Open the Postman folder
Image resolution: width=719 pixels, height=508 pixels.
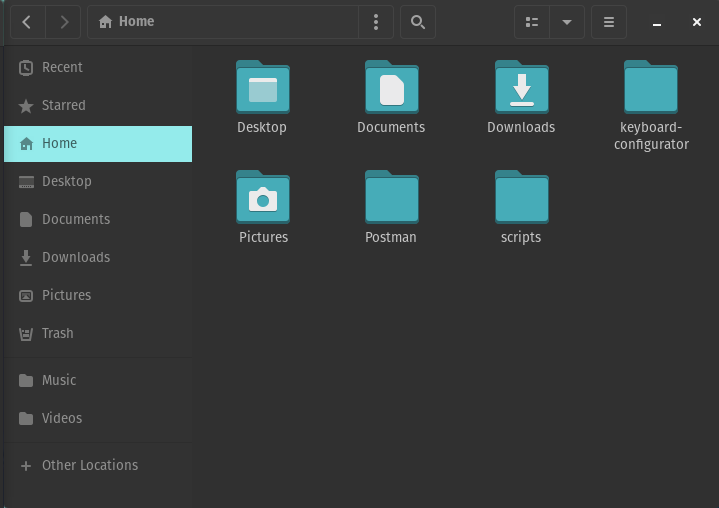(391, 197)
